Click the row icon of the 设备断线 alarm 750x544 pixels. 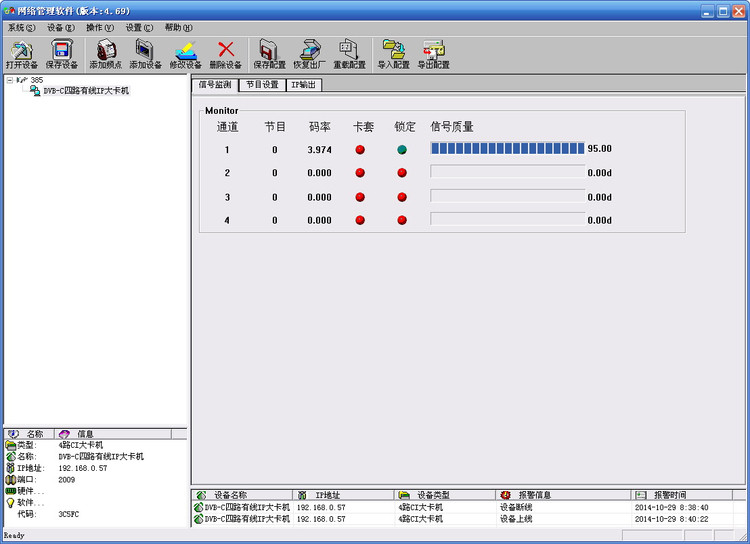click(x=199, y=507)
